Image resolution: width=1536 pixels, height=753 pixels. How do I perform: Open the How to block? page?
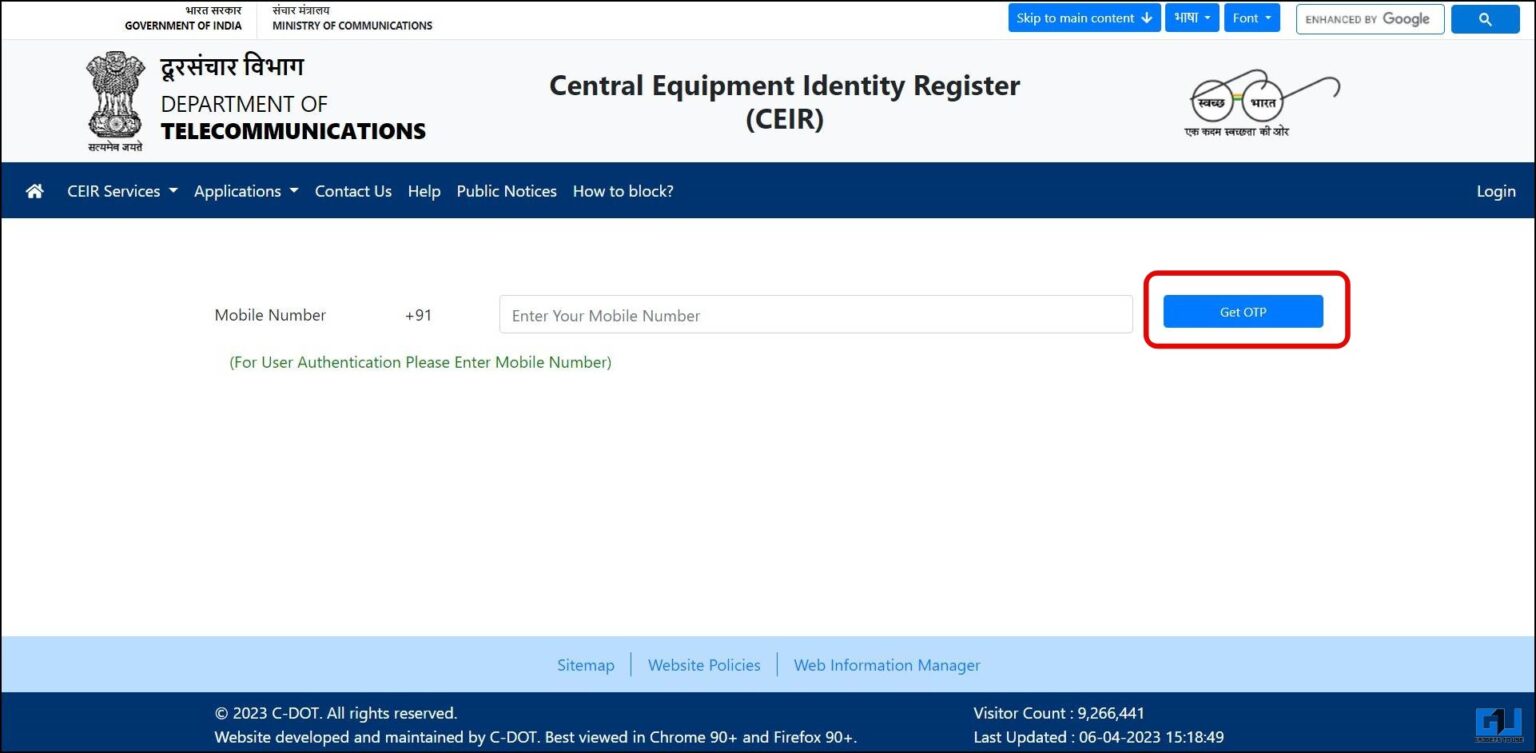tap(622, 191)
